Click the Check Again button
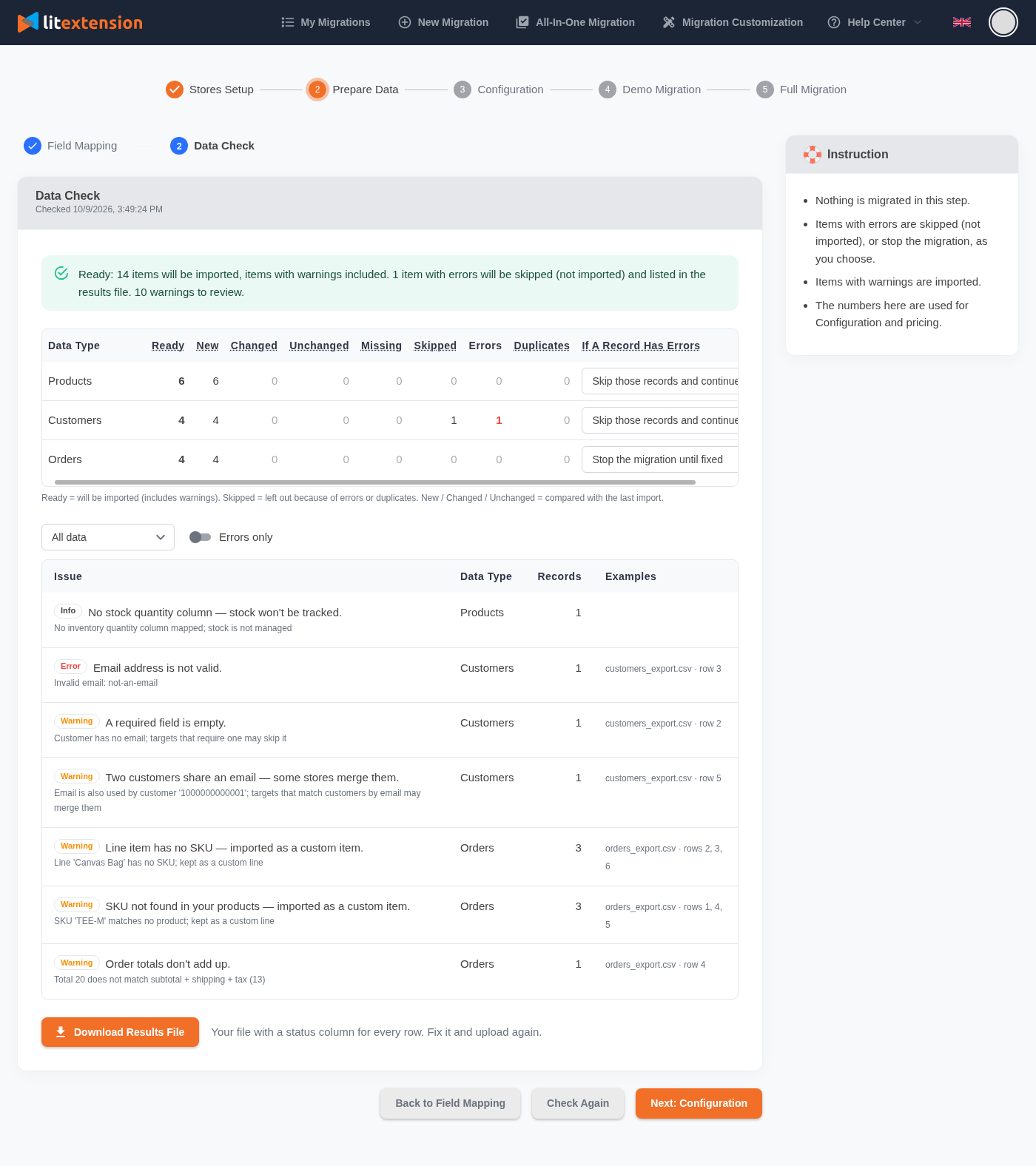 pos(578,1103)
